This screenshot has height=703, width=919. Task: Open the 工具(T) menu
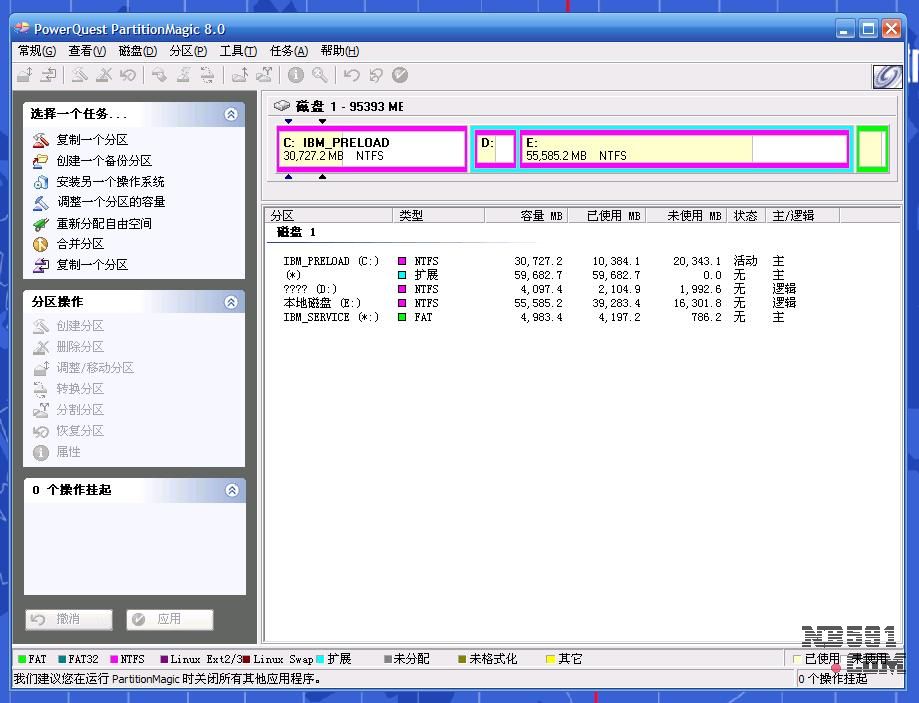coord(238,51)
